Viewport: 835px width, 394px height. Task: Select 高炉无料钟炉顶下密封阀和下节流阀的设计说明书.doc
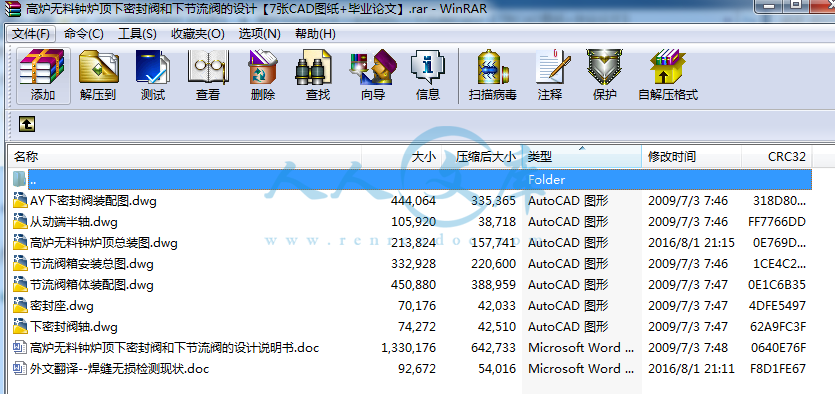(x=174, y=348)
